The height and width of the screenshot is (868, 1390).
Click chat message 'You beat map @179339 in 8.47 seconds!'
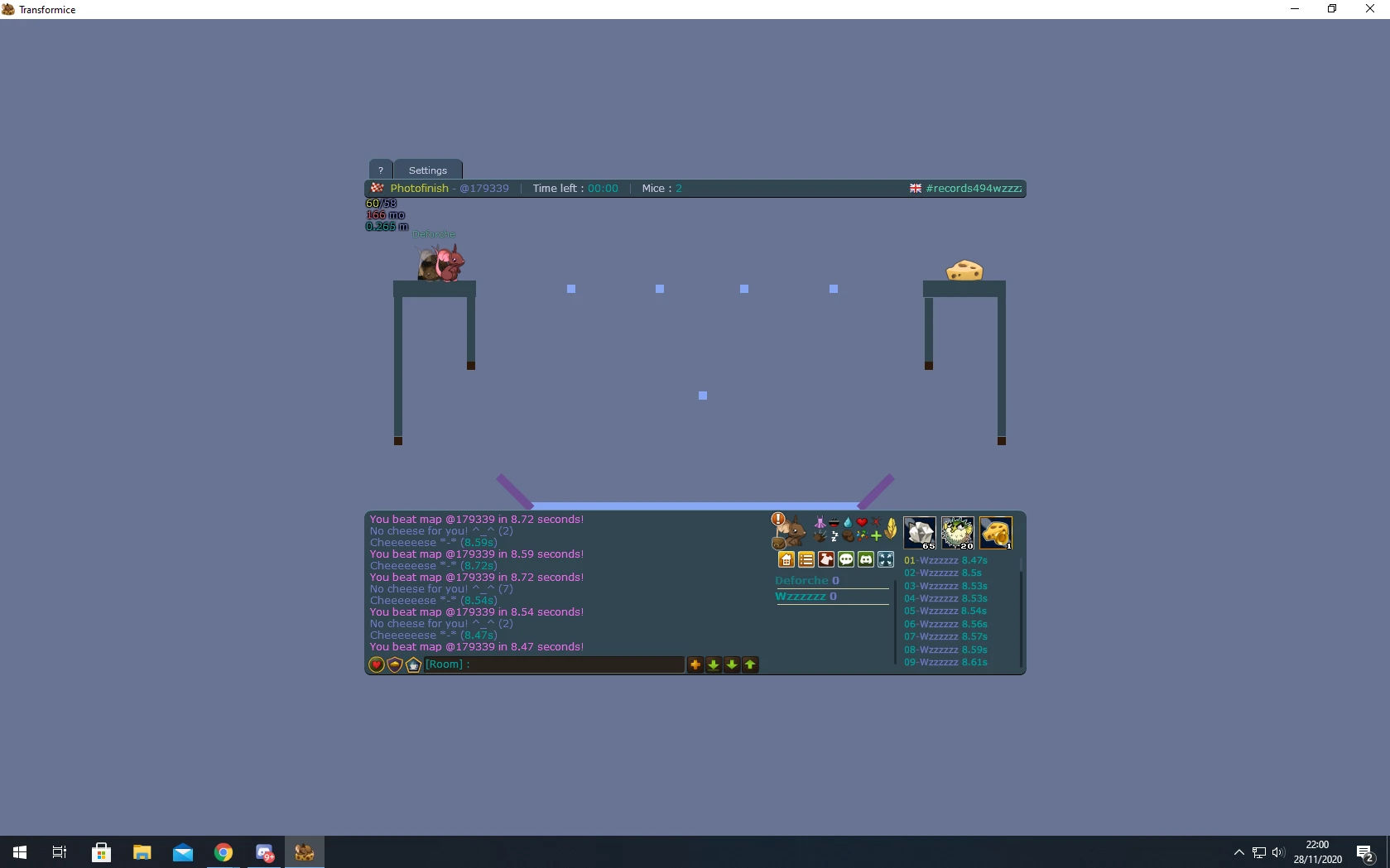click(477, 647)
